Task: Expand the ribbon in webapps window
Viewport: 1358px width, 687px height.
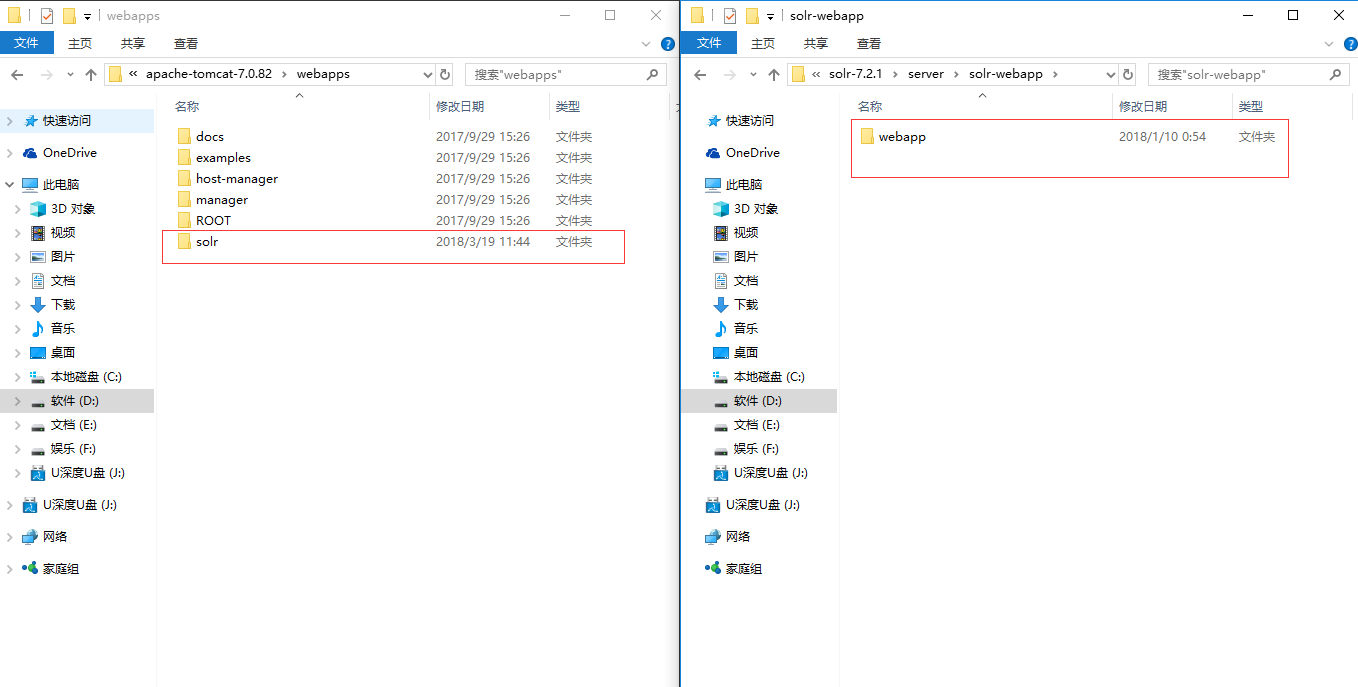Action: point(646,44)
